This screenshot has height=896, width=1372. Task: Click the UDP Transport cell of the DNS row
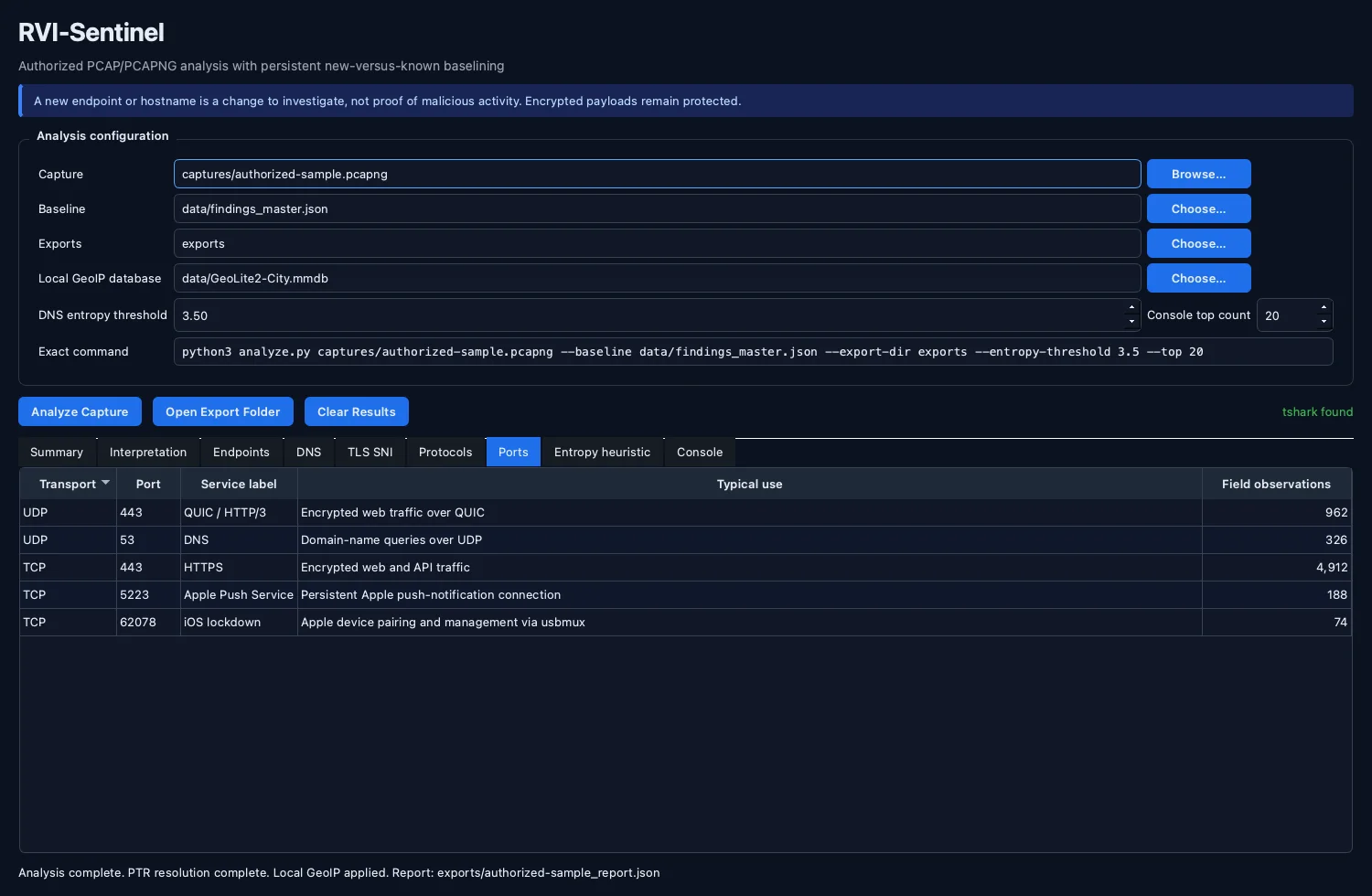[x=68, y=539]
